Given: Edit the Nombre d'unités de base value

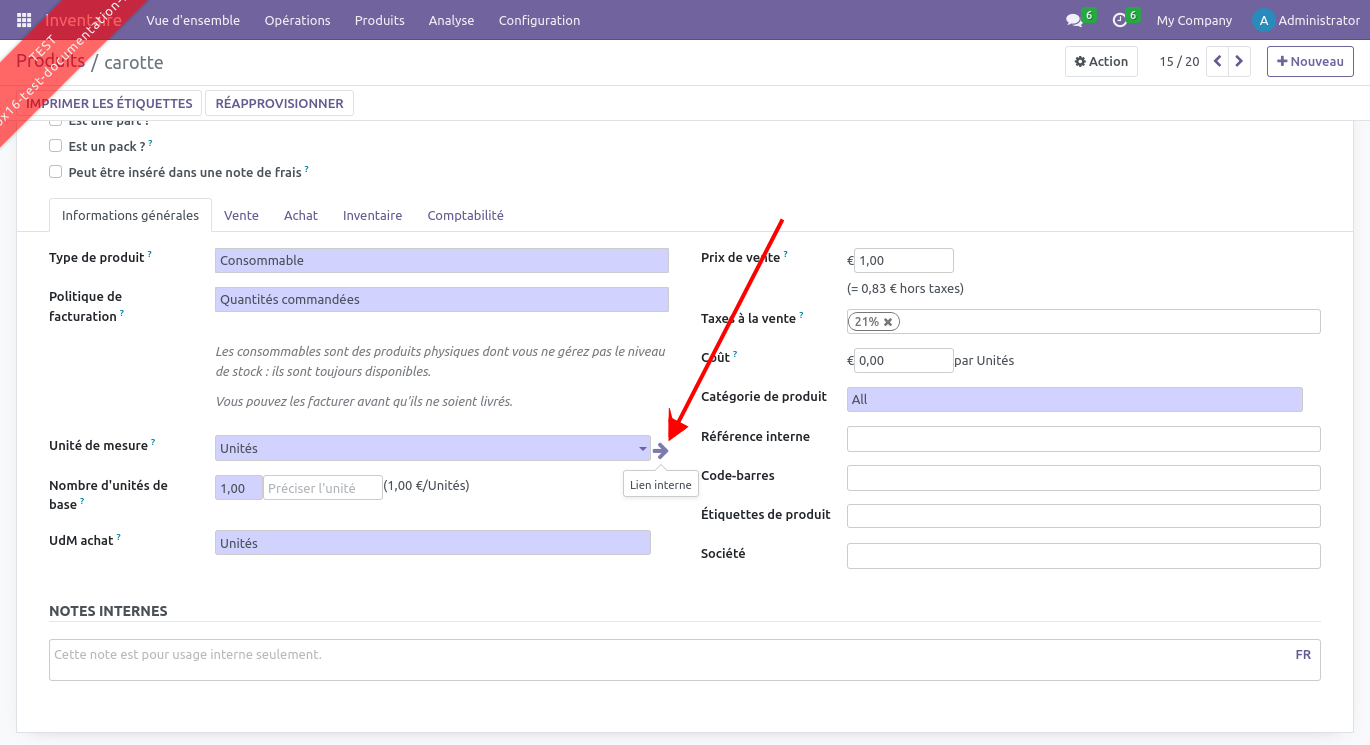Looking at the screenshot, I should coord(239,488).
